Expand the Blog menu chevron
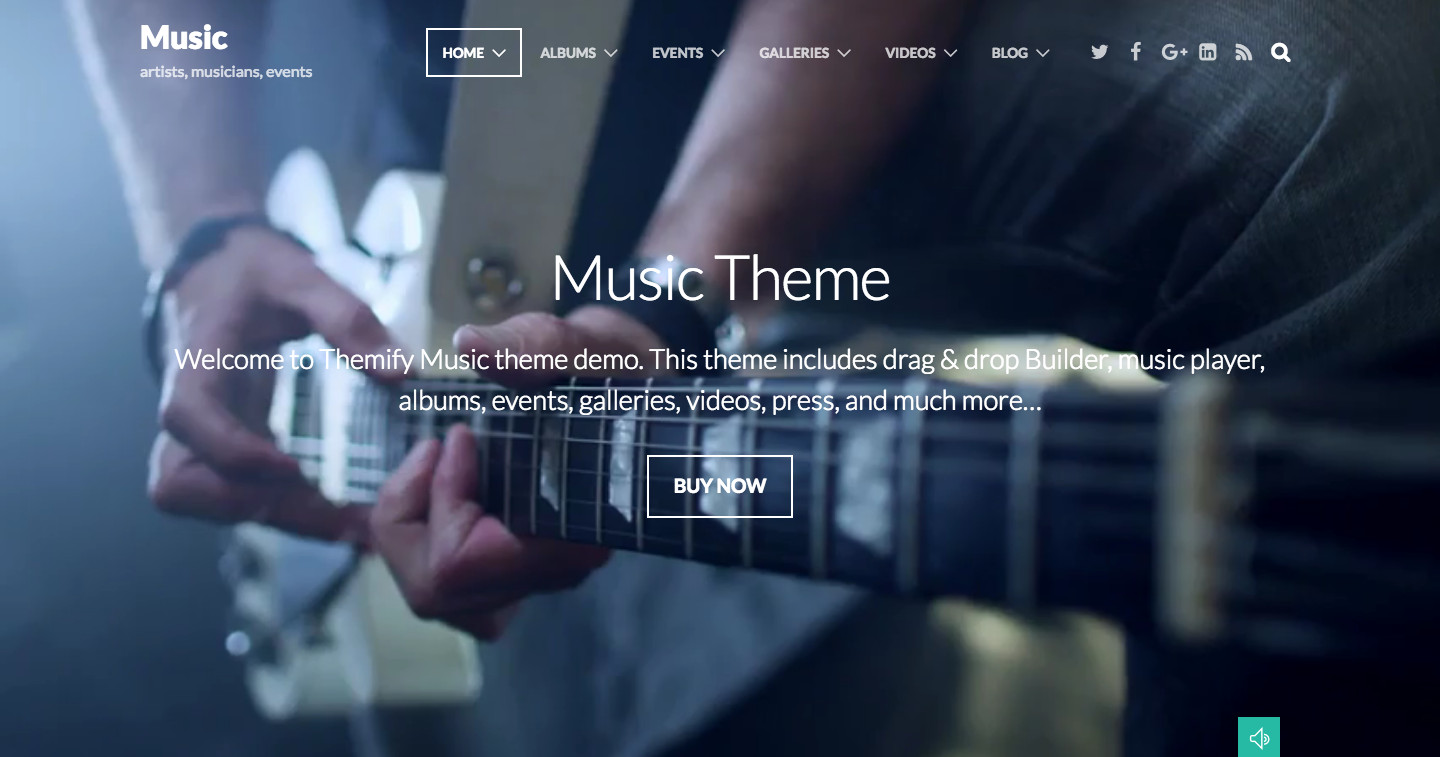 [1043, 53]
